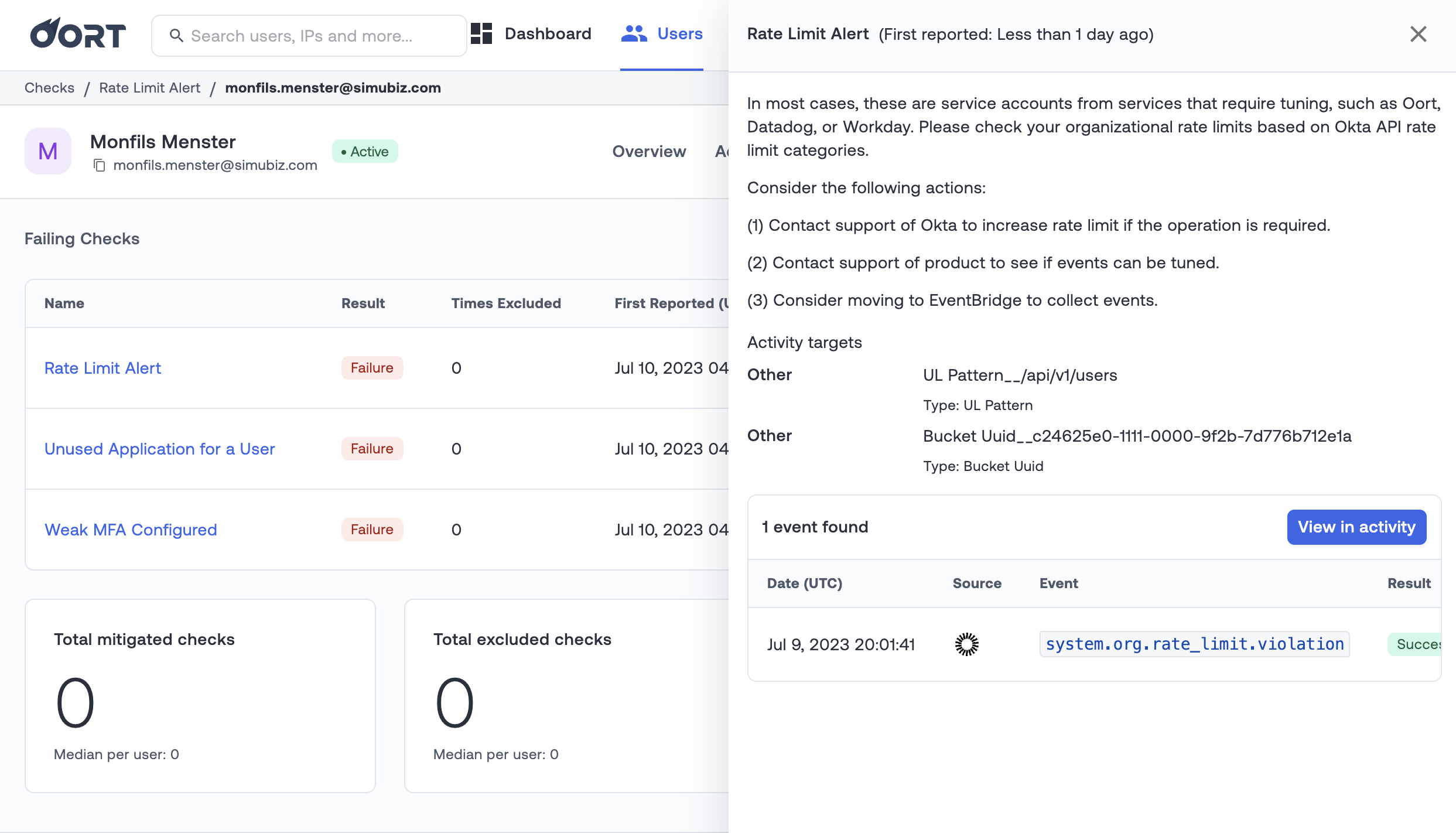Open the Weak MFA Configured link
The height and width of the screenshot is (833, 1456).
(131, 530)
